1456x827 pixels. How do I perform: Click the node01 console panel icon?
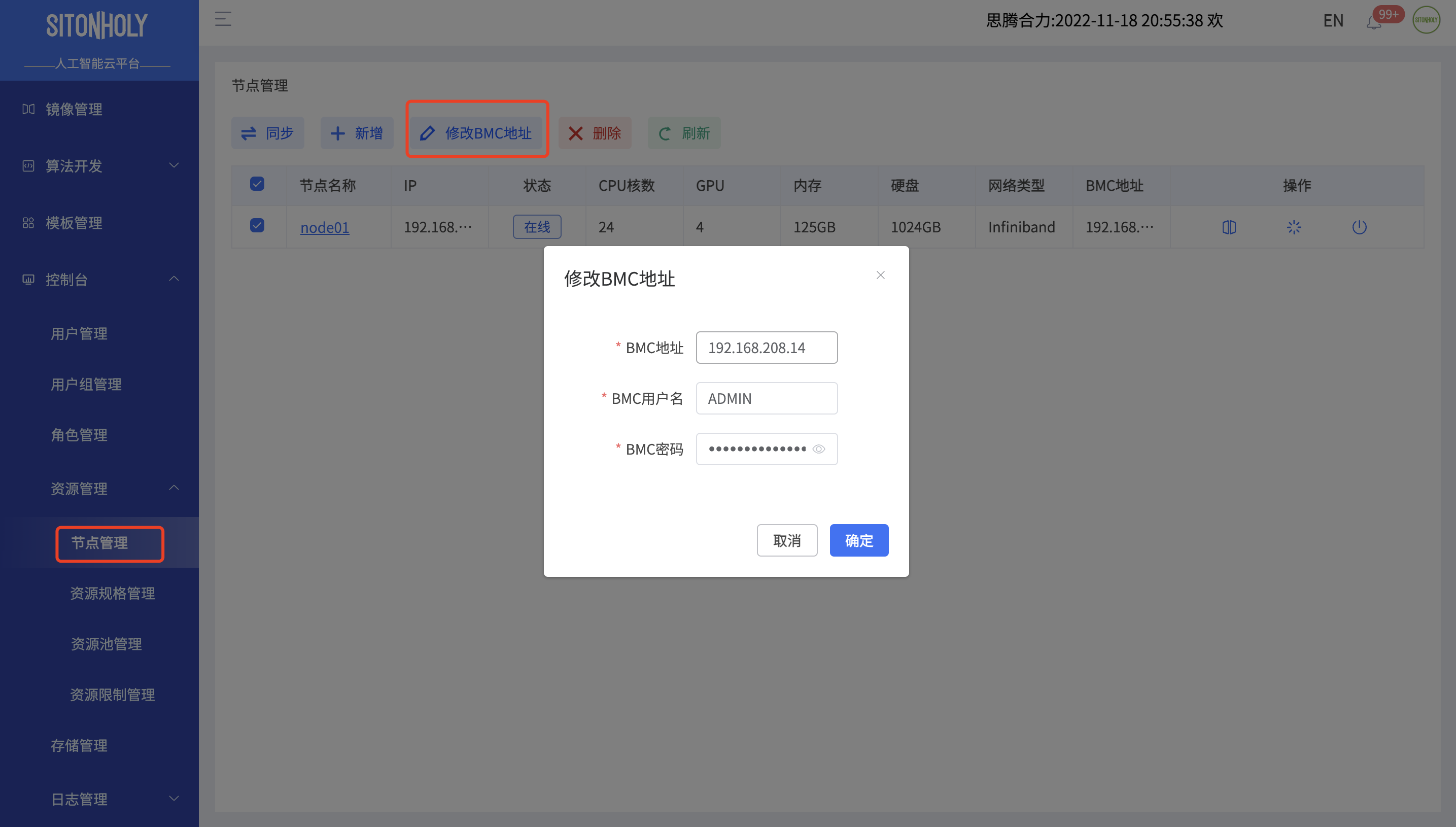(1229, 227)
